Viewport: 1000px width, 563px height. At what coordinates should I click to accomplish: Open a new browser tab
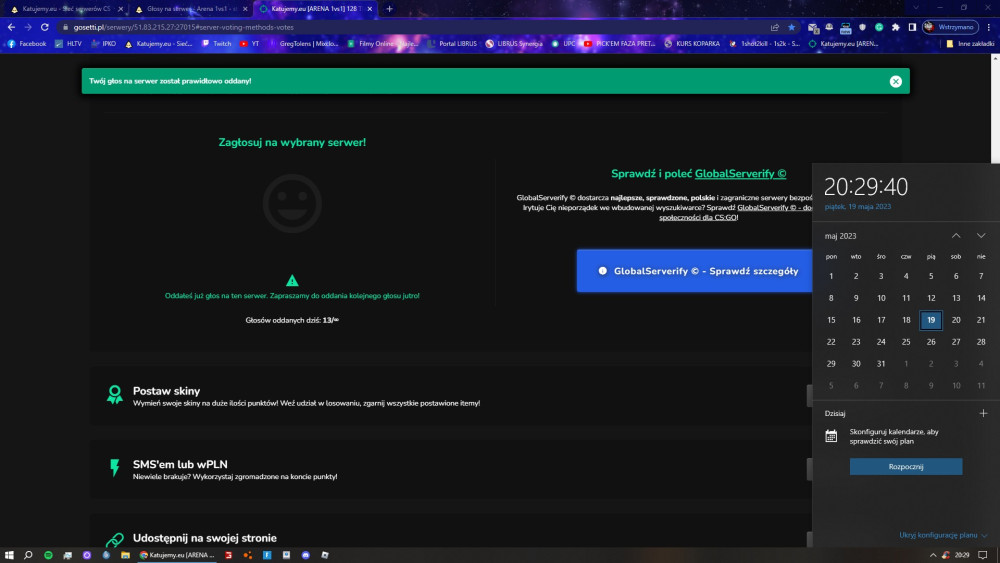pos(389,9)
